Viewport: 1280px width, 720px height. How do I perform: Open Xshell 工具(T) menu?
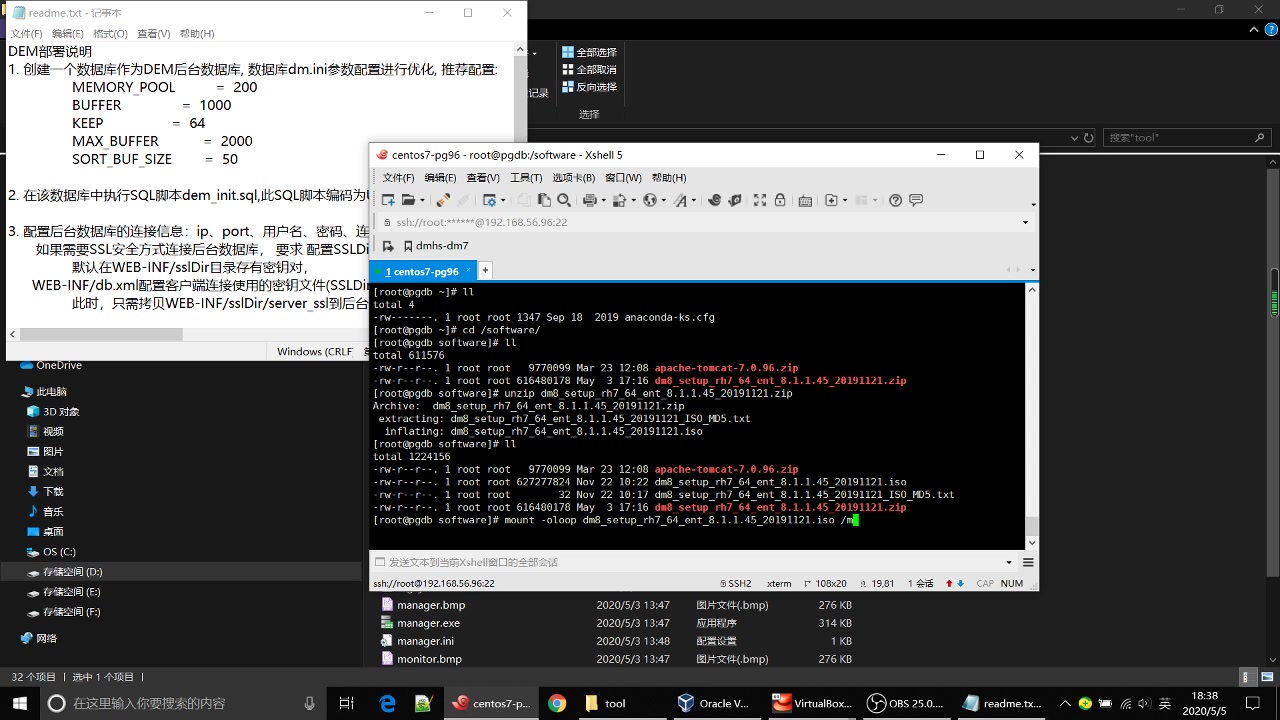(526, 178)
